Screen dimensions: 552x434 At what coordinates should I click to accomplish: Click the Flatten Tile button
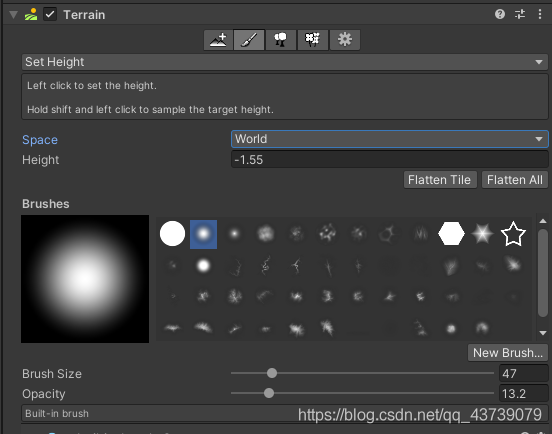440,180
